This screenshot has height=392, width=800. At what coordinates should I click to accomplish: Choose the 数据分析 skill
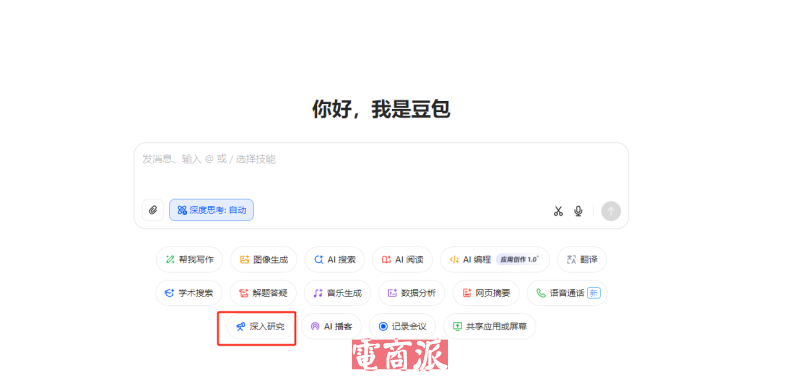coord(411,293)
